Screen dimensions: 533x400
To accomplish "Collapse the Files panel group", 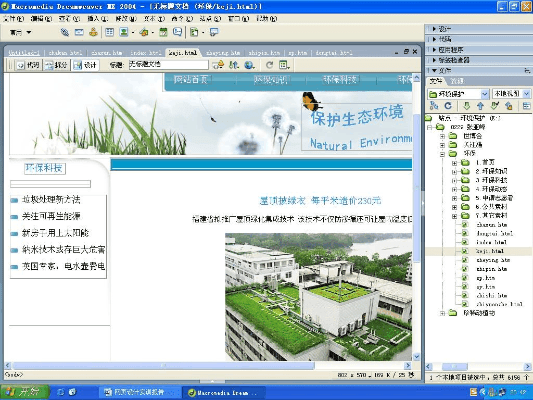I will tap(434, 71).
